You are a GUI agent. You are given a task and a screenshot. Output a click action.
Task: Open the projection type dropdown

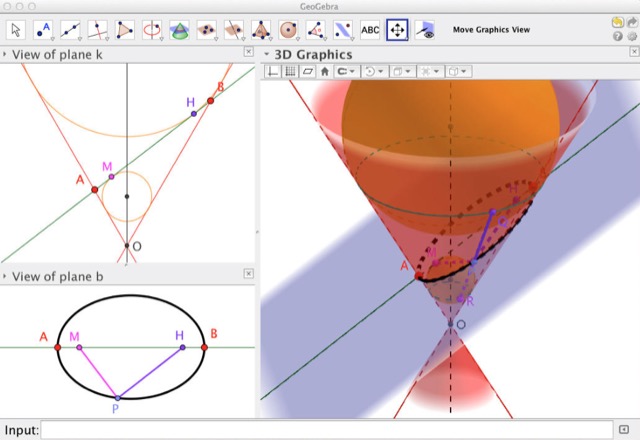pyautogui.click(x=460, y=72)
